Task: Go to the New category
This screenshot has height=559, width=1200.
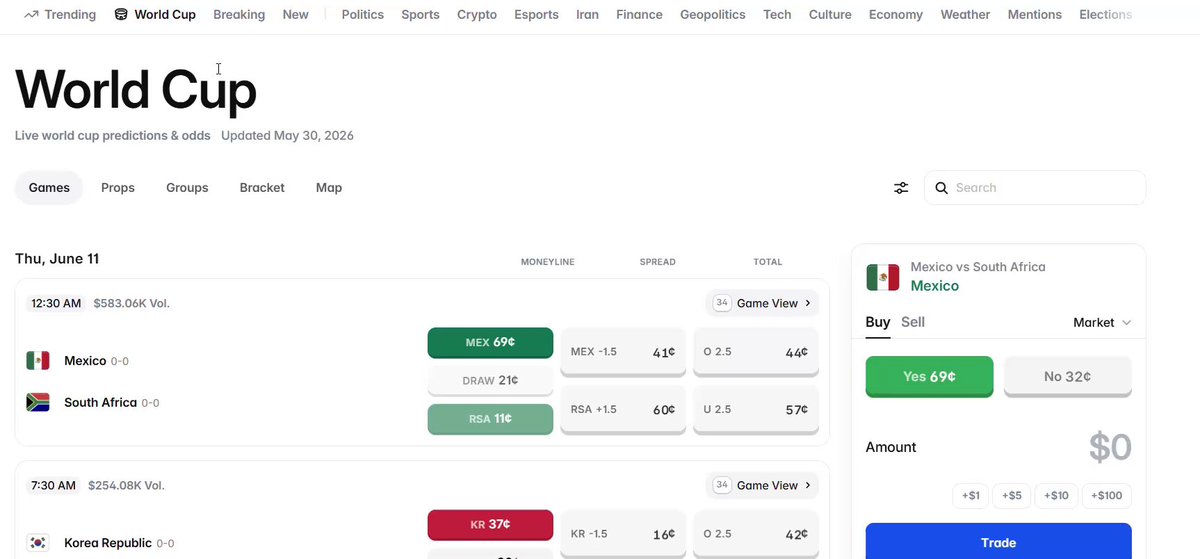Action: [x=296, y=14]
